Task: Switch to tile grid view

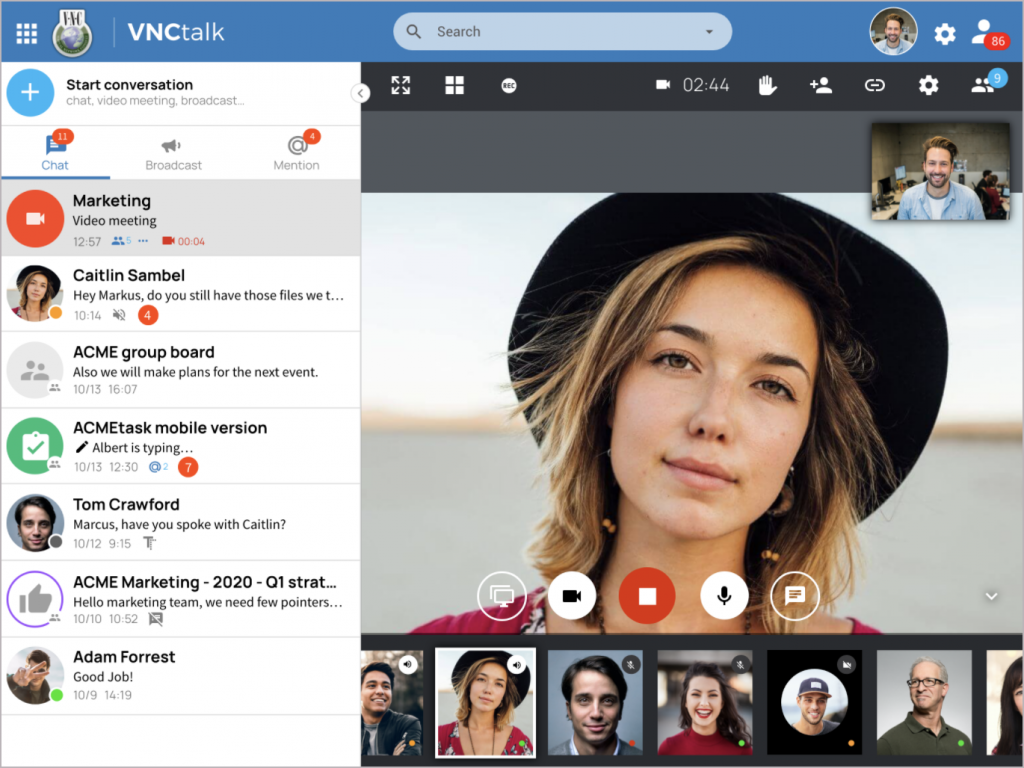Action: tap(455, 85)
